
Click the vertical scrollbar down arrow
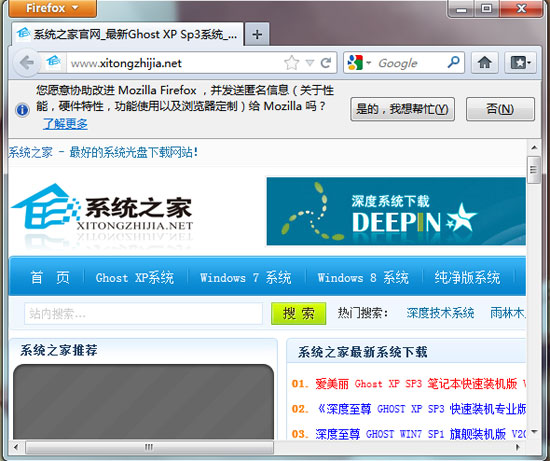pyautogui.click(x=534, y=432)
